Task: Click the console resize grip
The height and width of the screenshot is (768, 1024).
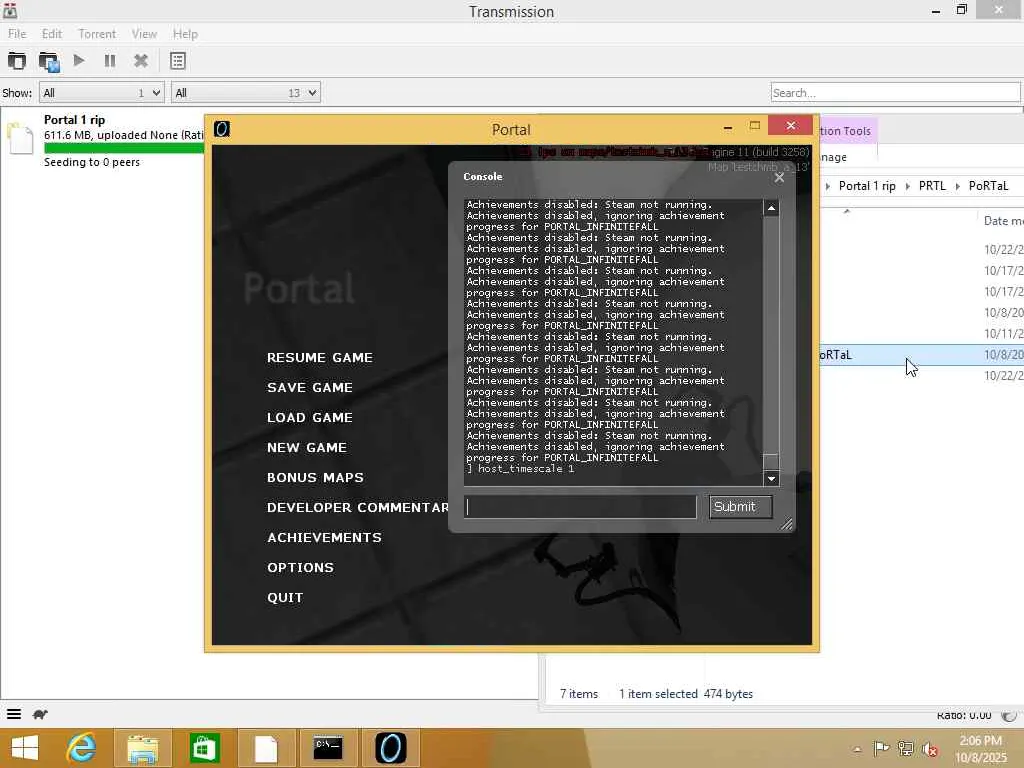Action: (786, 524)
